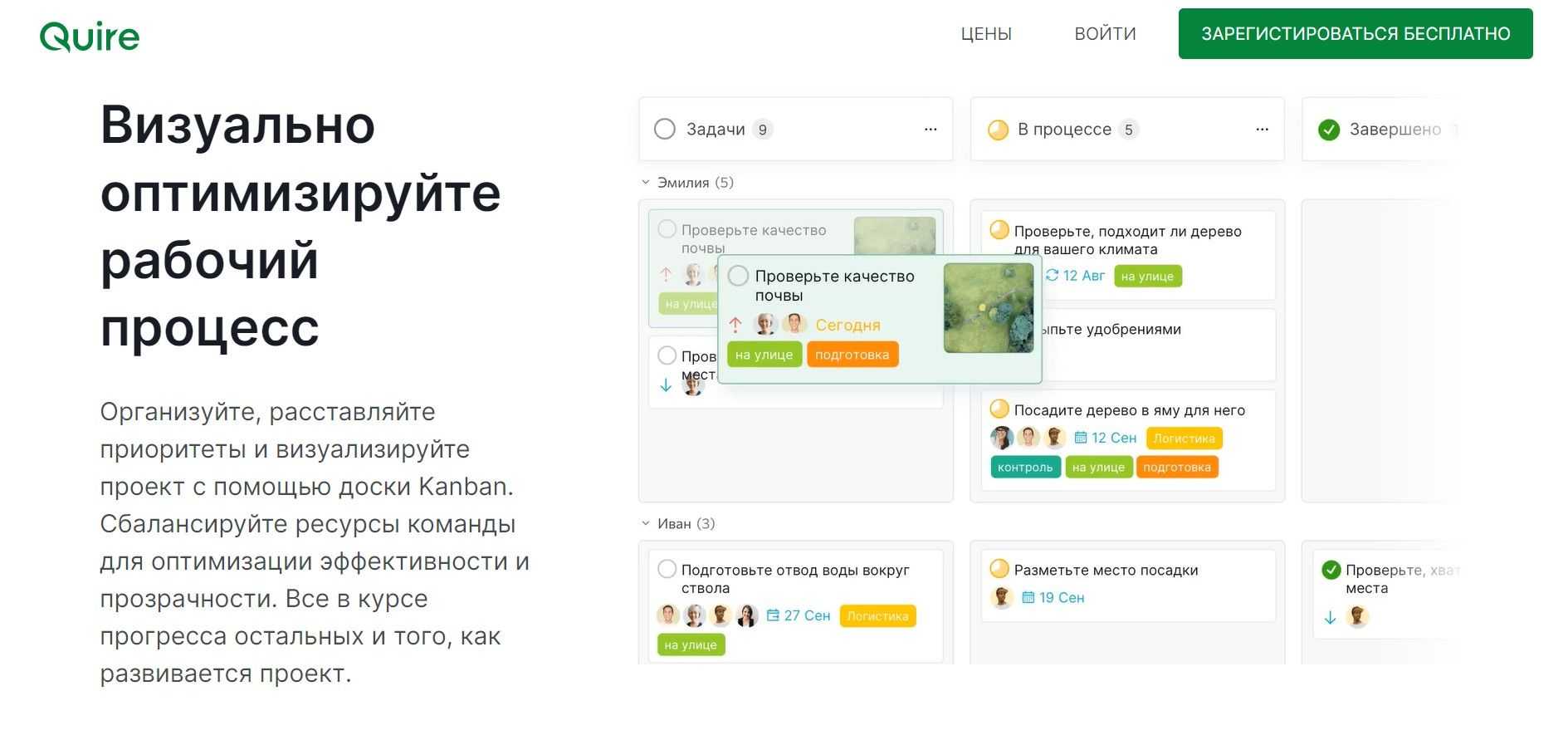Click the green check icon of Завершено column
The width and height of the screenshot is (1568, 740).
click(1328, 130)
